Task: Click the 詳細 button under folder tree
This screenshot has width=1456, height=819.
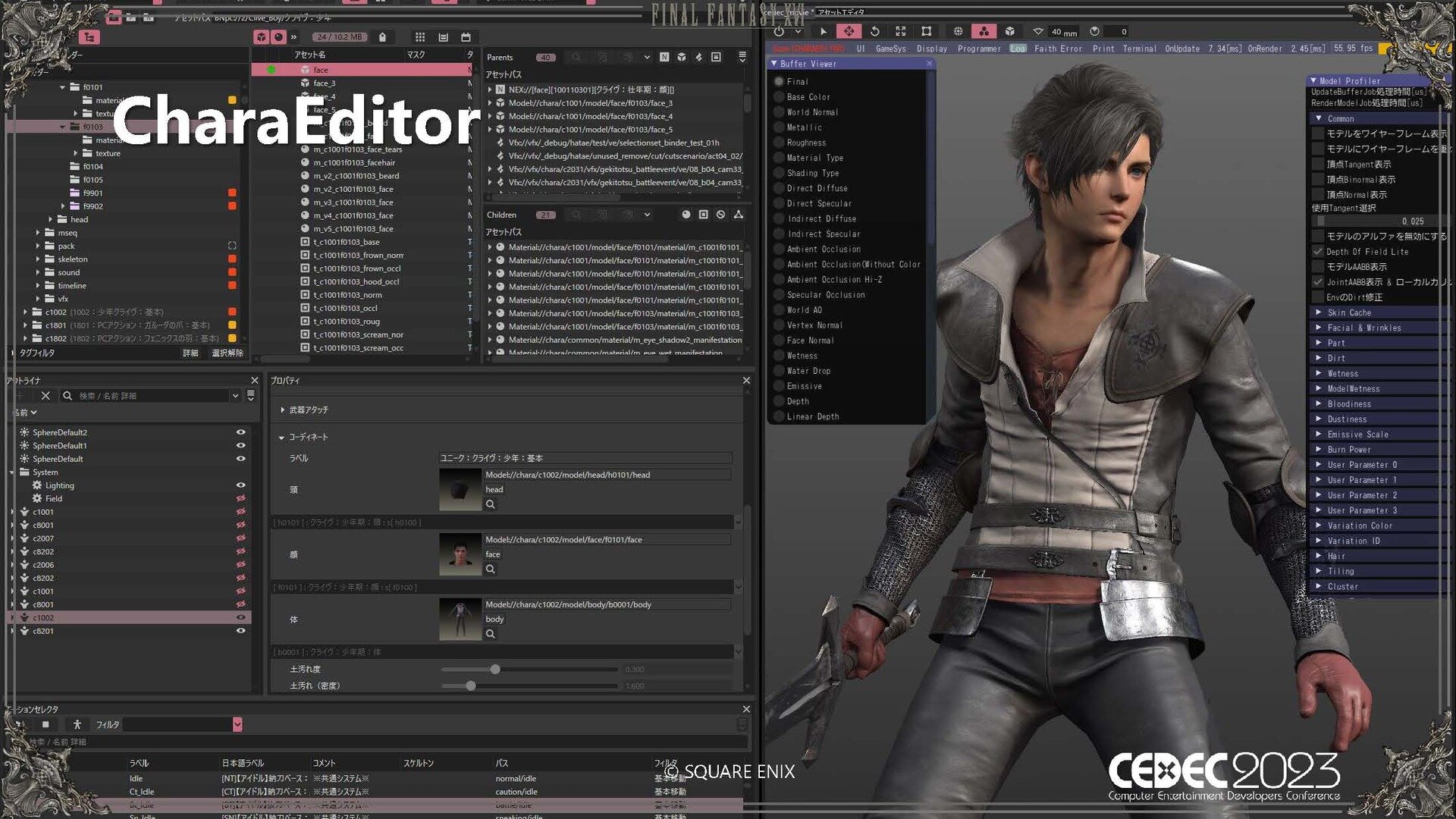Action: (190, 353)
